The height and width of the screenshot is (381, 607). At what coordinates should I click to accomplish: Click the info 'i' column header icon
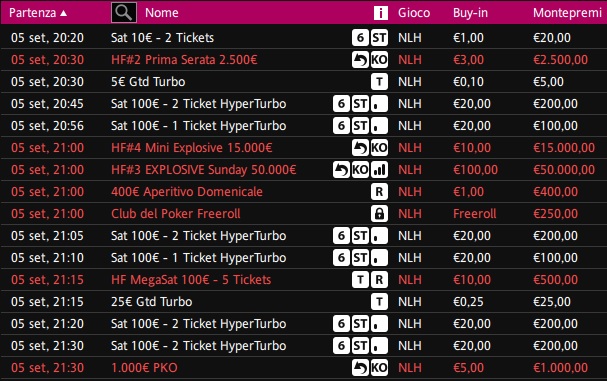[381, 13]
